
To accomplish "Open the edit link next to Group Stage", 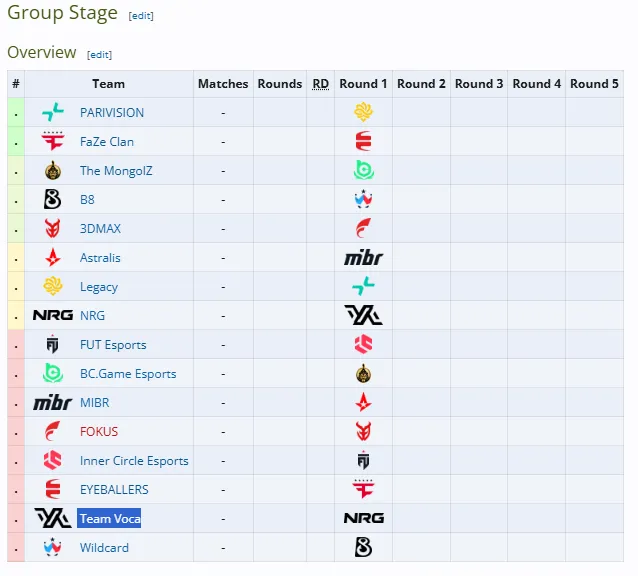I will pyautogui.click(x=141, y=16).
